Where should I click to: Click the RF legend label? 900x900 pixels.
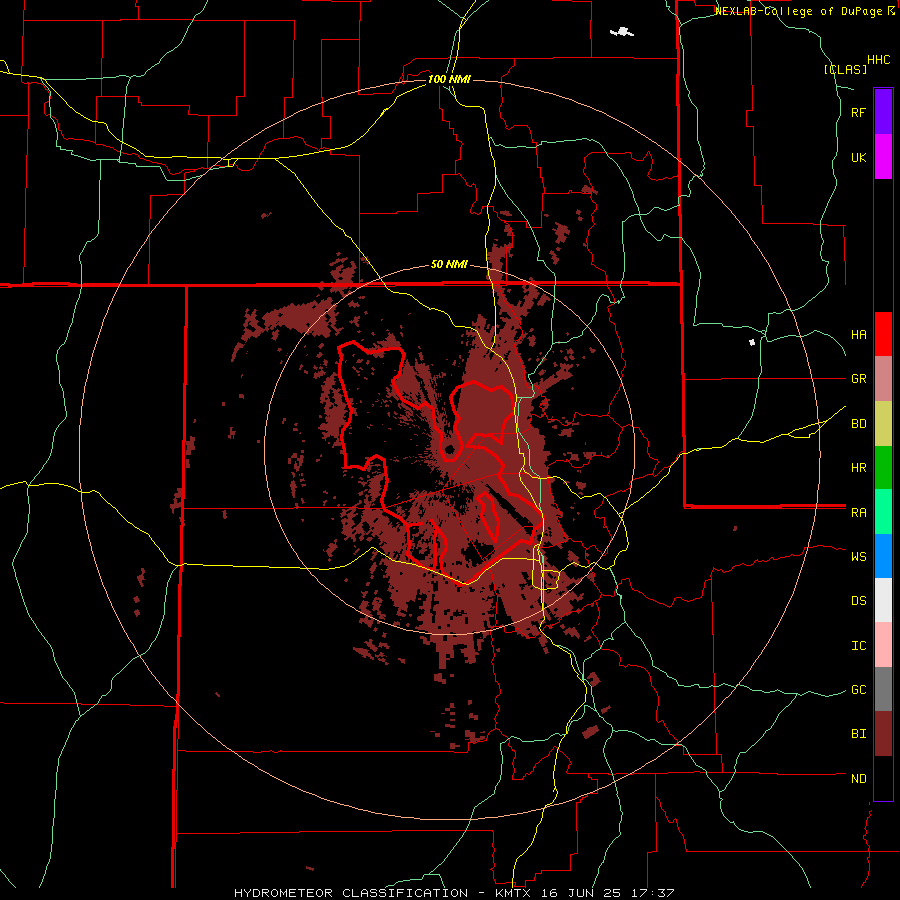858,112
